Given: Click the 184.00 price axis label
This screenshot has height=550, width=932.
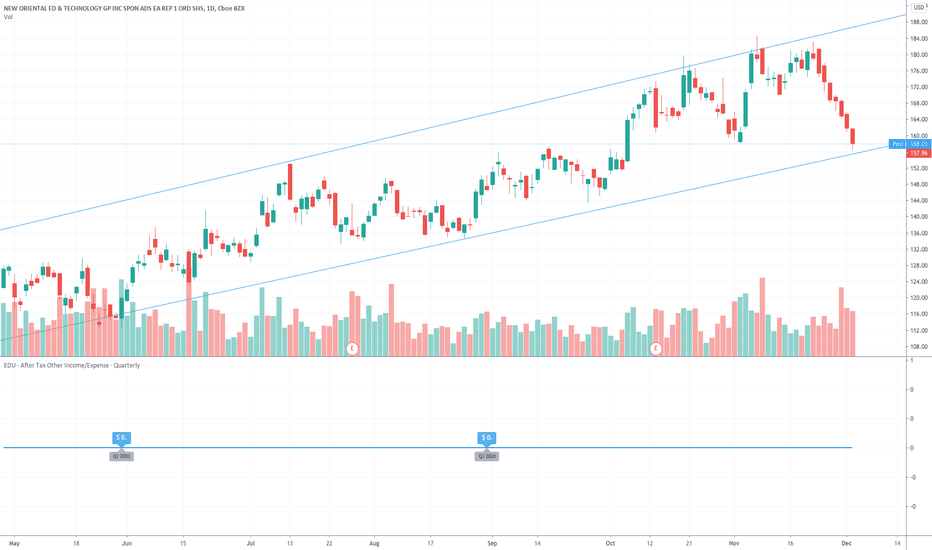Looking at the screenshot, I should click(919, 39).
